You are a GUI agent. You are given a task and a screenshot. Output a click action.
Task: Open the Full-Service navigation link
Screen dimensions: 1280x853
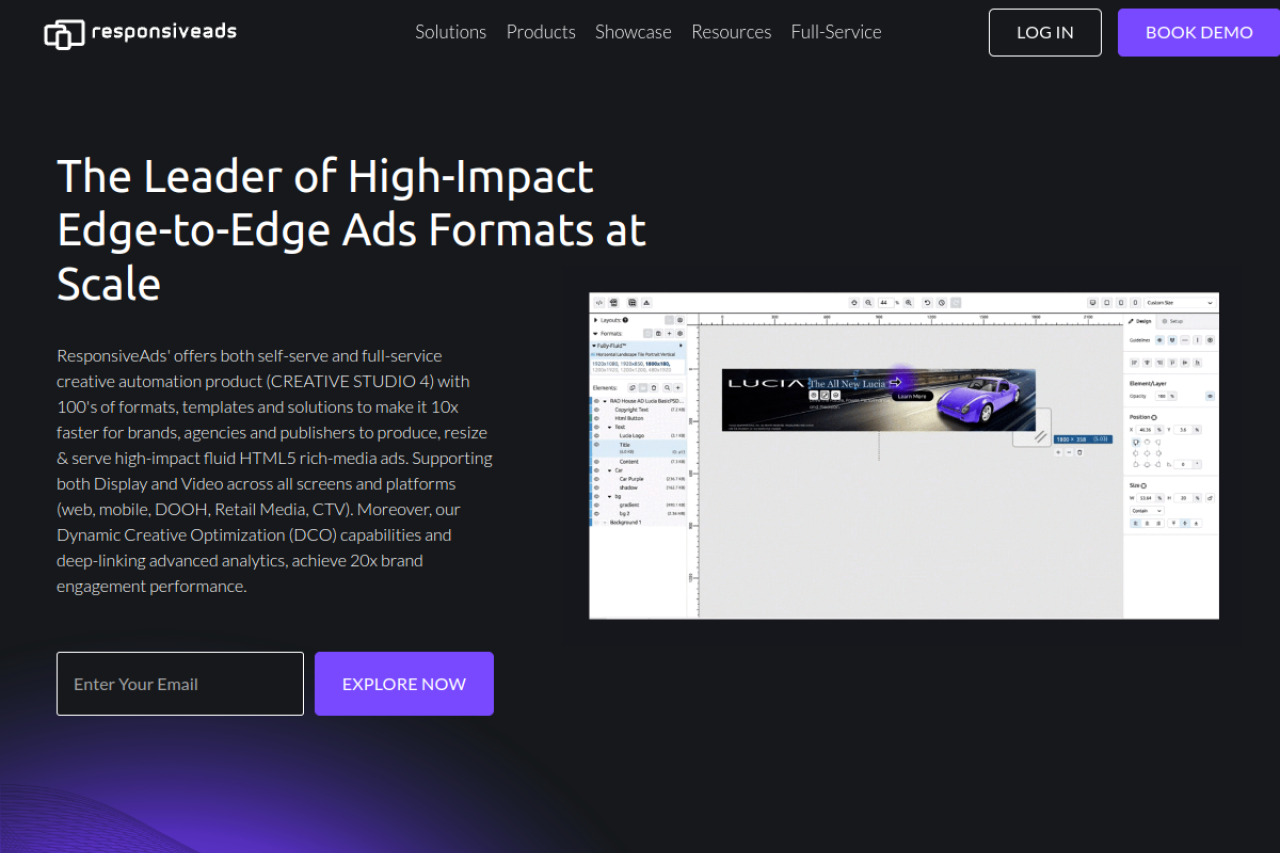[x=836, y=32]
